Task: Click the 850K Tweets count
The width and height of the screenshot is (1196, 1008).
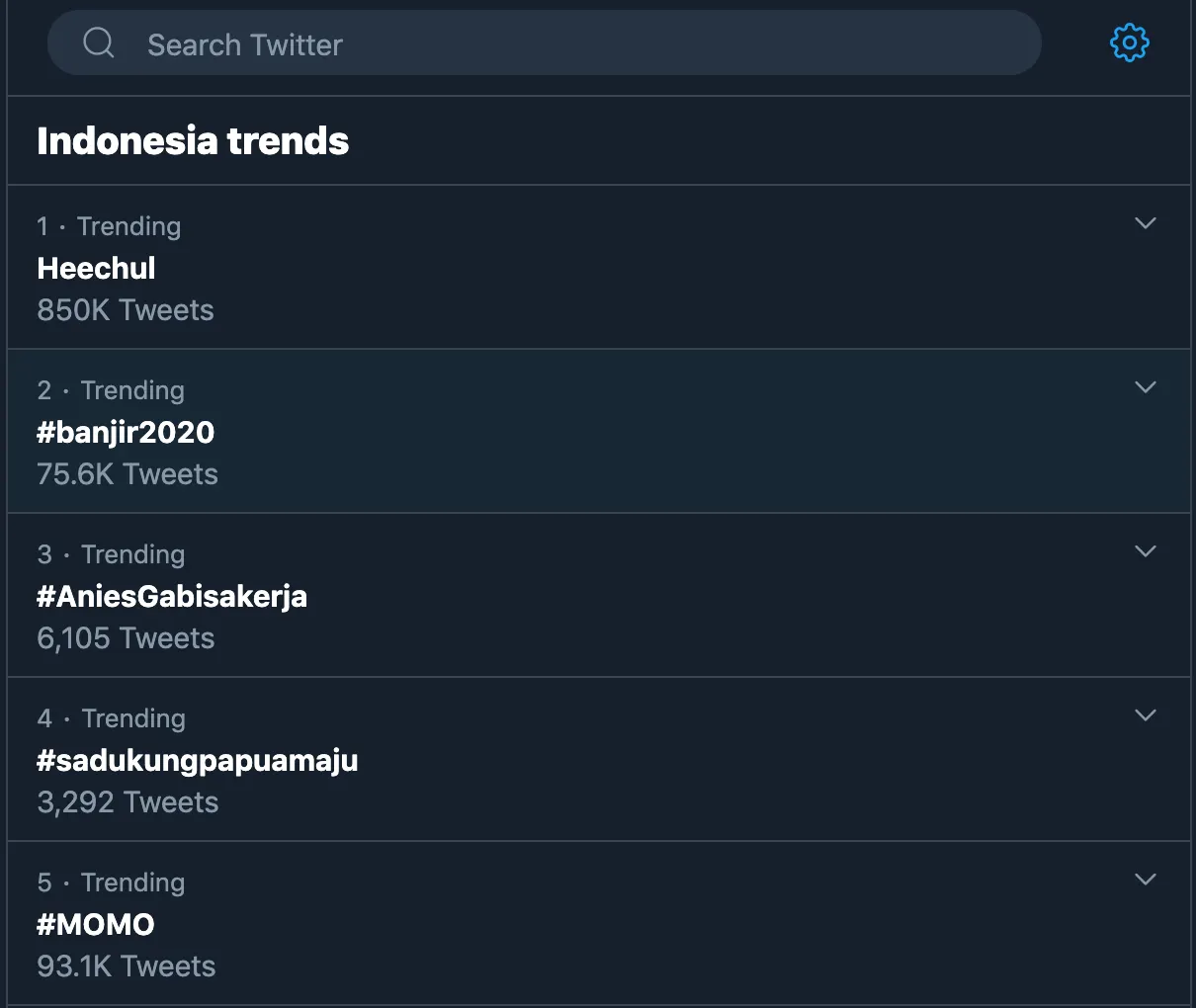Action: 126,310
